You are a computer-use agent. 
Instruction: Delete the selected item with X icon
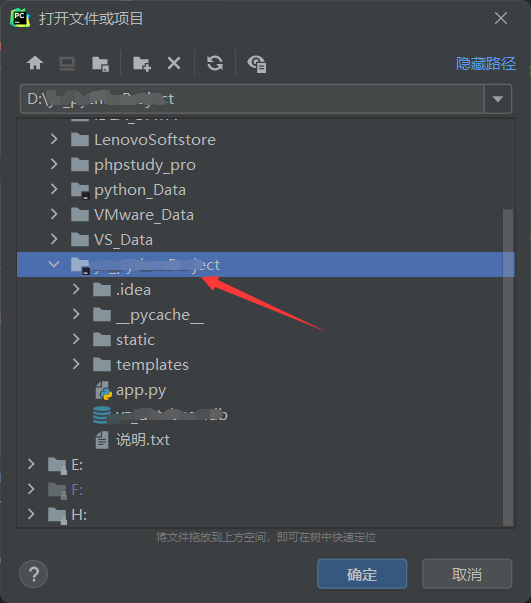pos(174,63)
